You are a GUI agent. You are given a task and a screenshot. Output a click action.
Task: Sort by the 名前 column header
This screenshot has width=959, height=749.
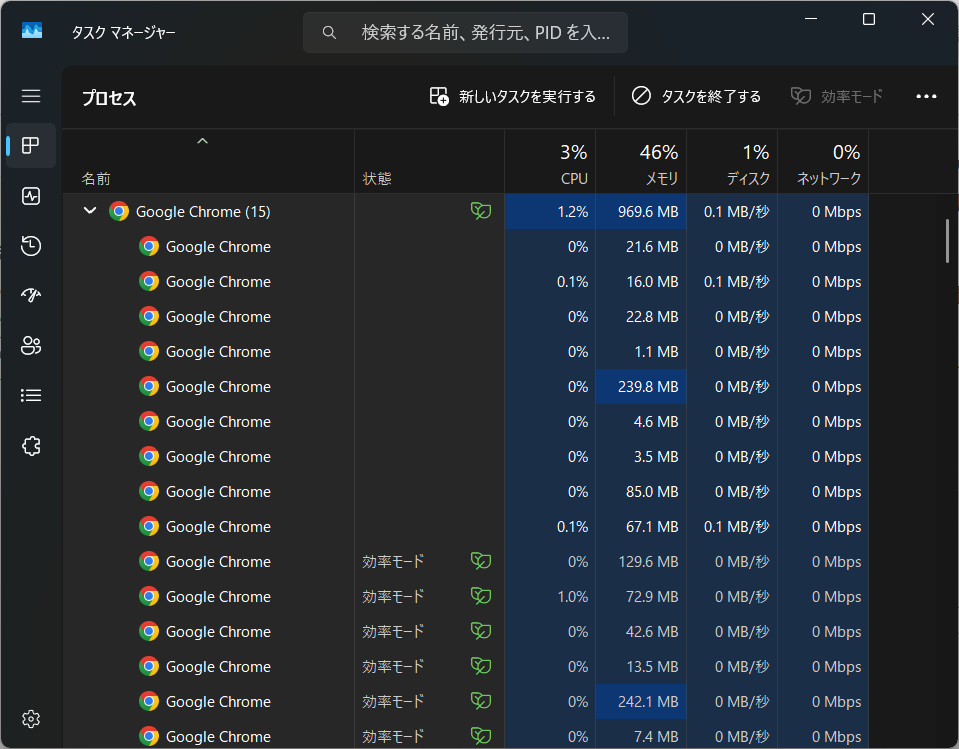(209, 161)
